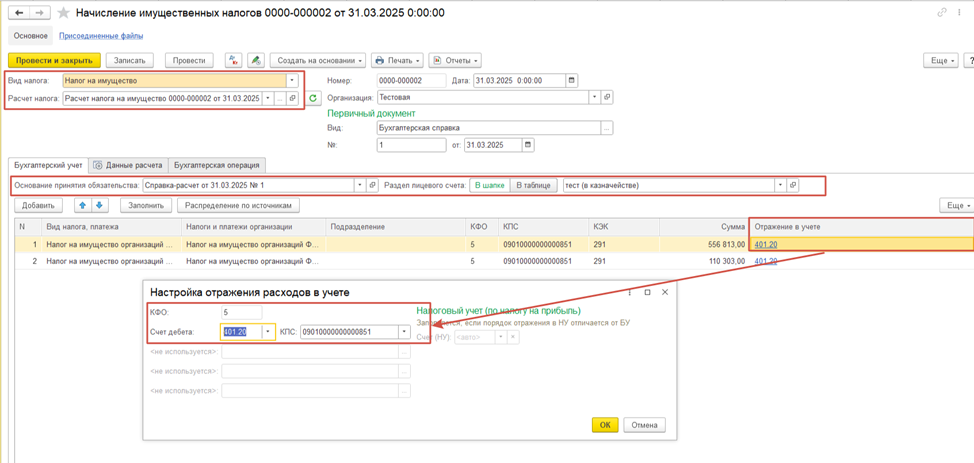Open the table's Еще menu

pos(956,205)
